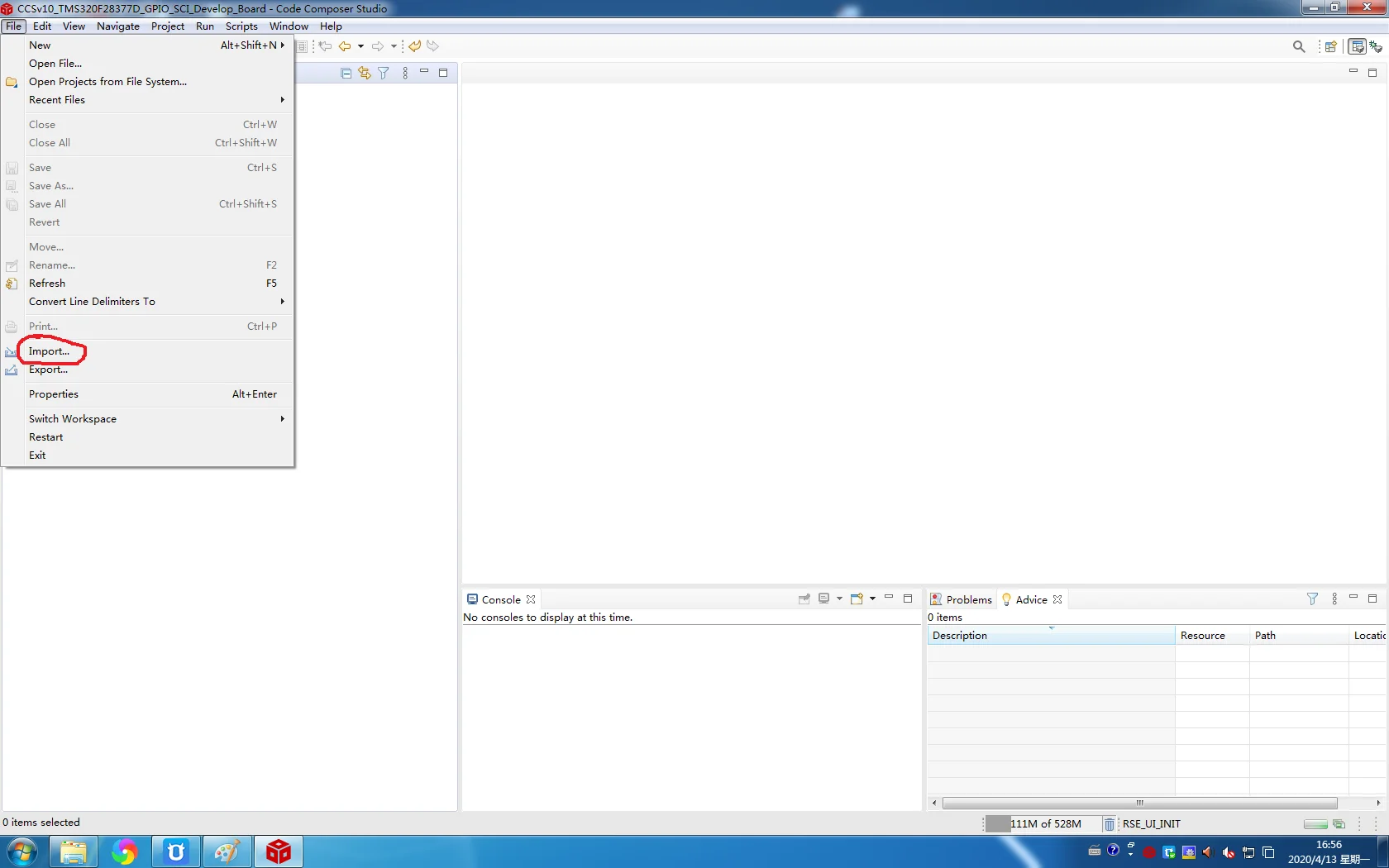The width and height of the screenshot is (1389, 868).
Task: Close the Advice tab
Action: pyautogui.click(x=1057, y=600)
